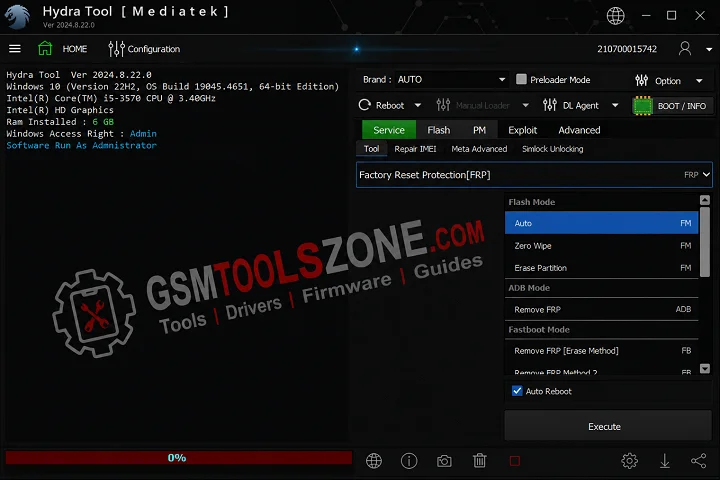
Task: Click the globe language icon in title bar
Action: [615, 16]
